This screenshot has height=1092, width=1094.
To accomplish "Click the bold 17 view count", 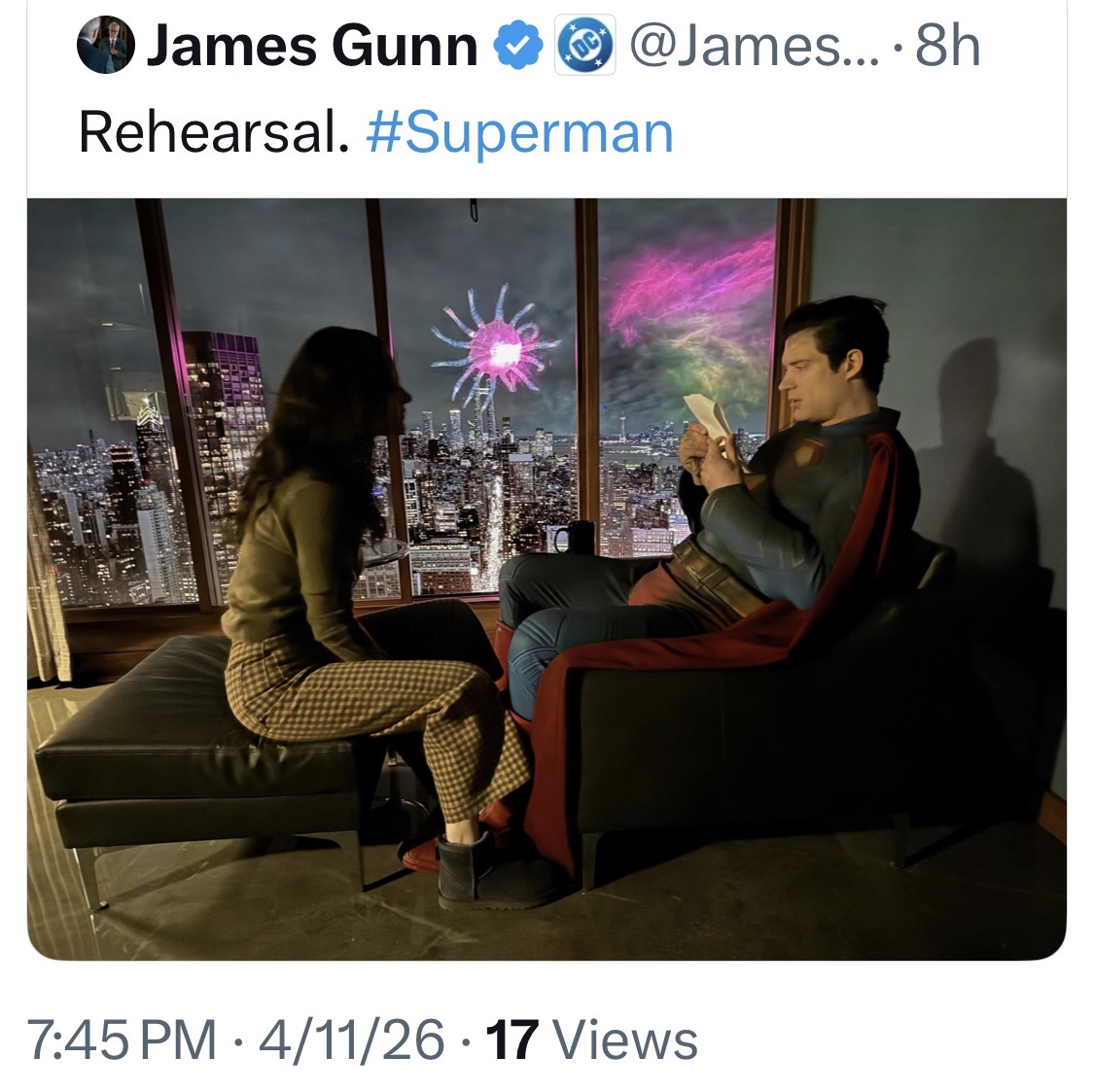I will click(512, 1039).
